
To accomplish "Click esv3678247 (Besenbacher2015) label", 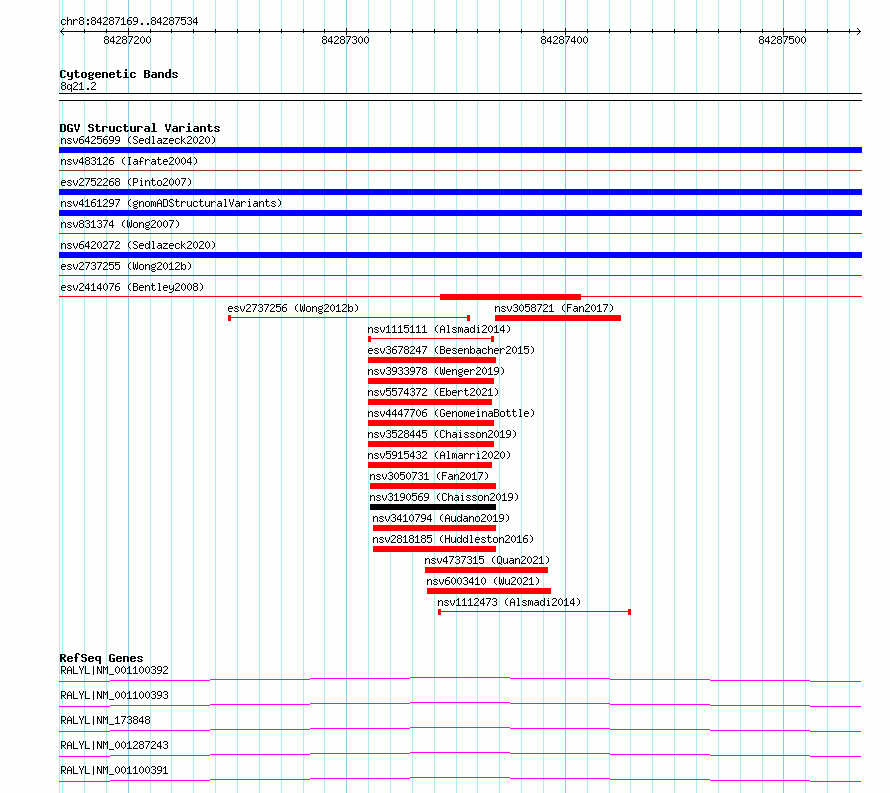I will coord(451,350).
